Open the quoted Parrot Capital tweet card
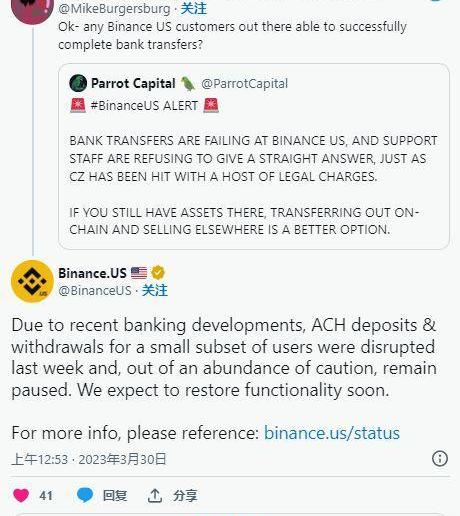 tap(254, 156)
